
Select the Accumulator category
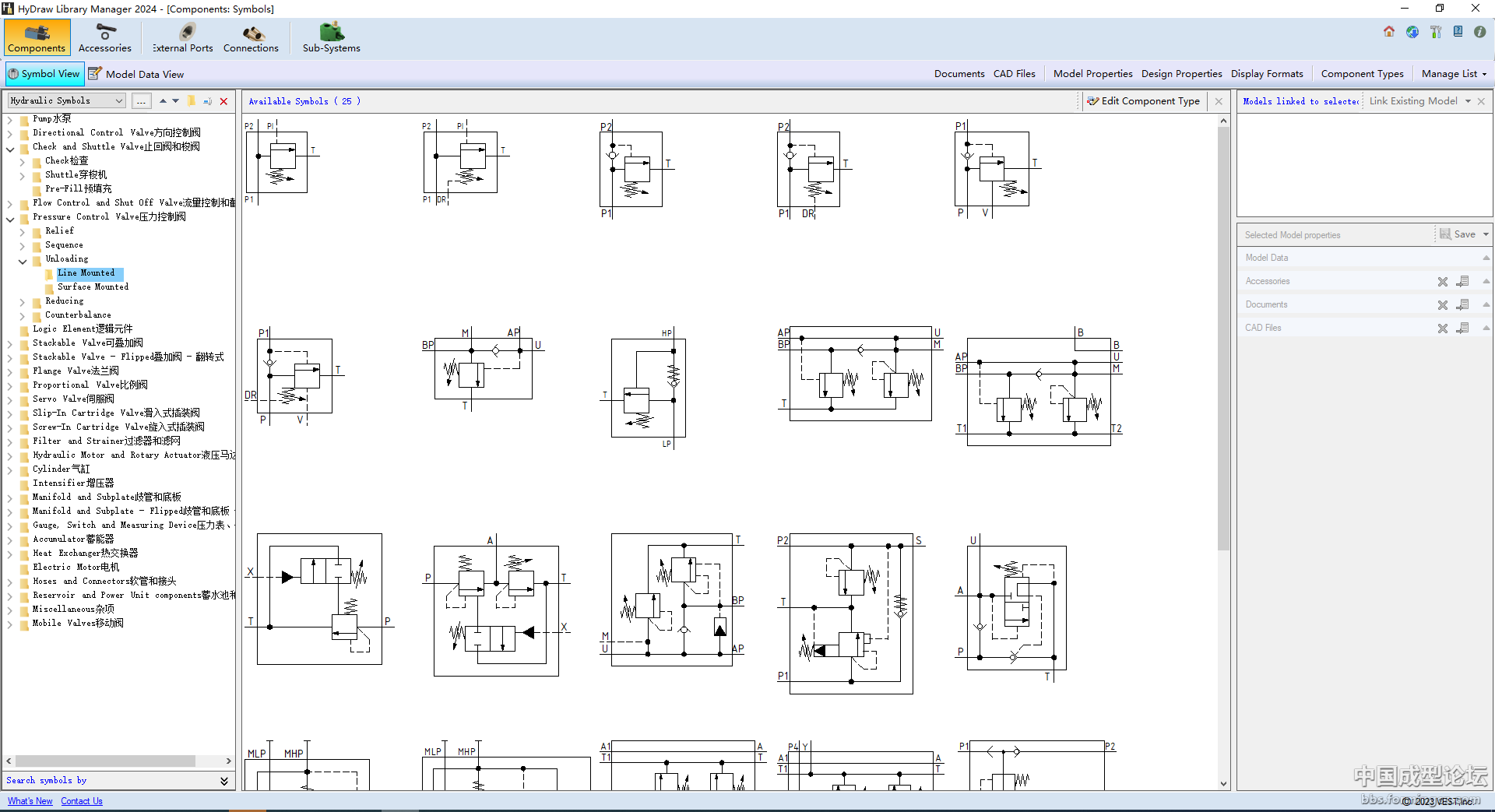73,540
